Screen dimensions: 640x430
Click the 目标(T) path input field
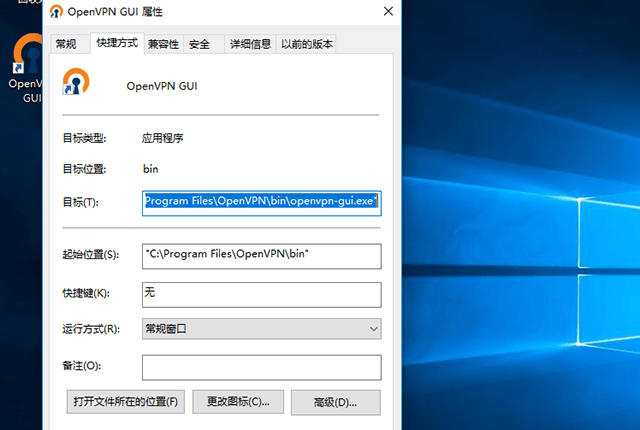(x=262, y=203)
